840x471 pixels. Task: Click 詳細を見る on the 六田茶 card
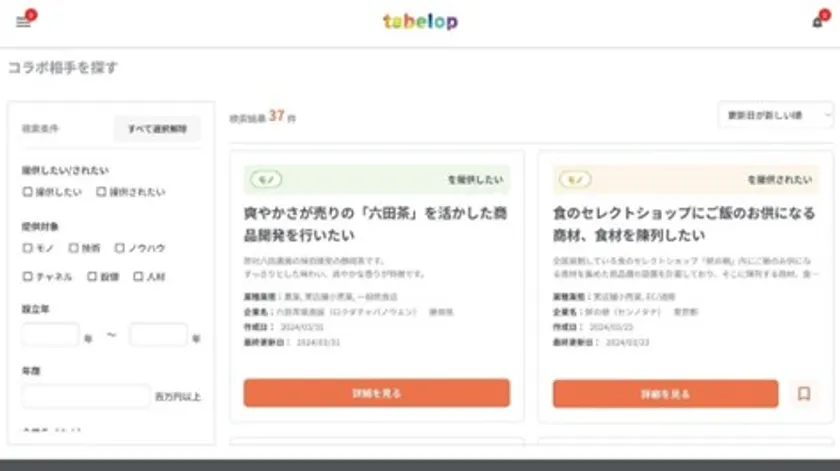tap(376, 393)
